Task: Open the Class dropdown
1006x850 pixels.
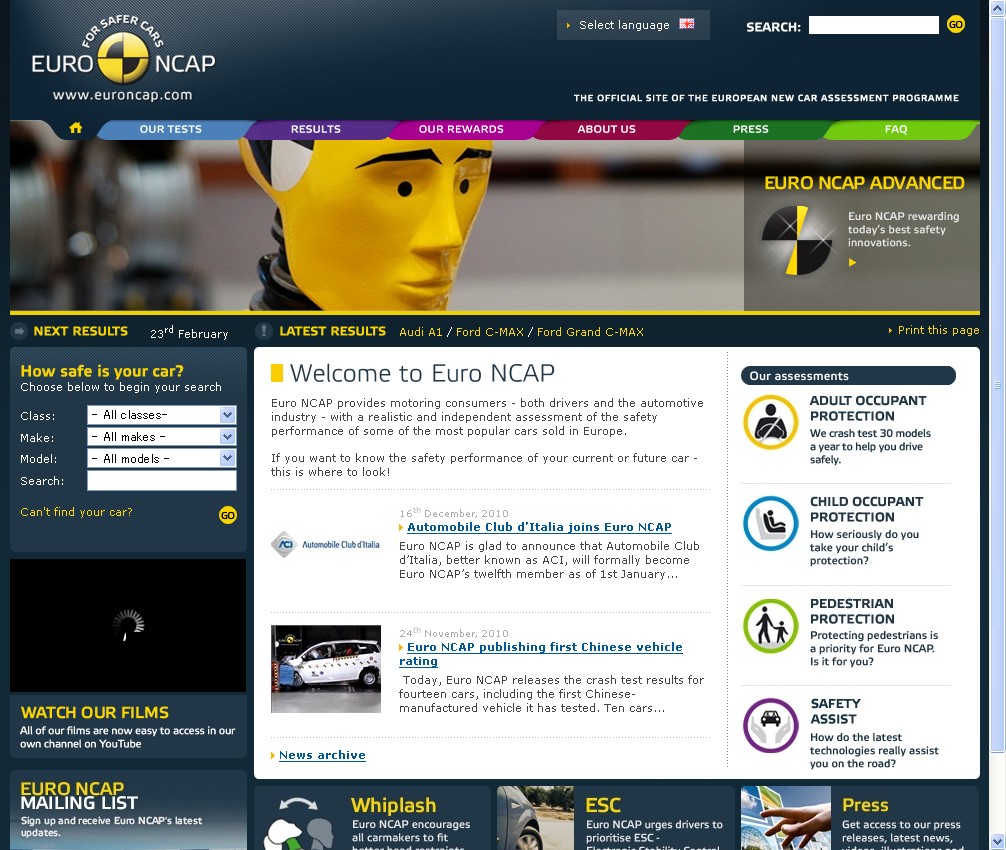Action: (x=162, y=415)
